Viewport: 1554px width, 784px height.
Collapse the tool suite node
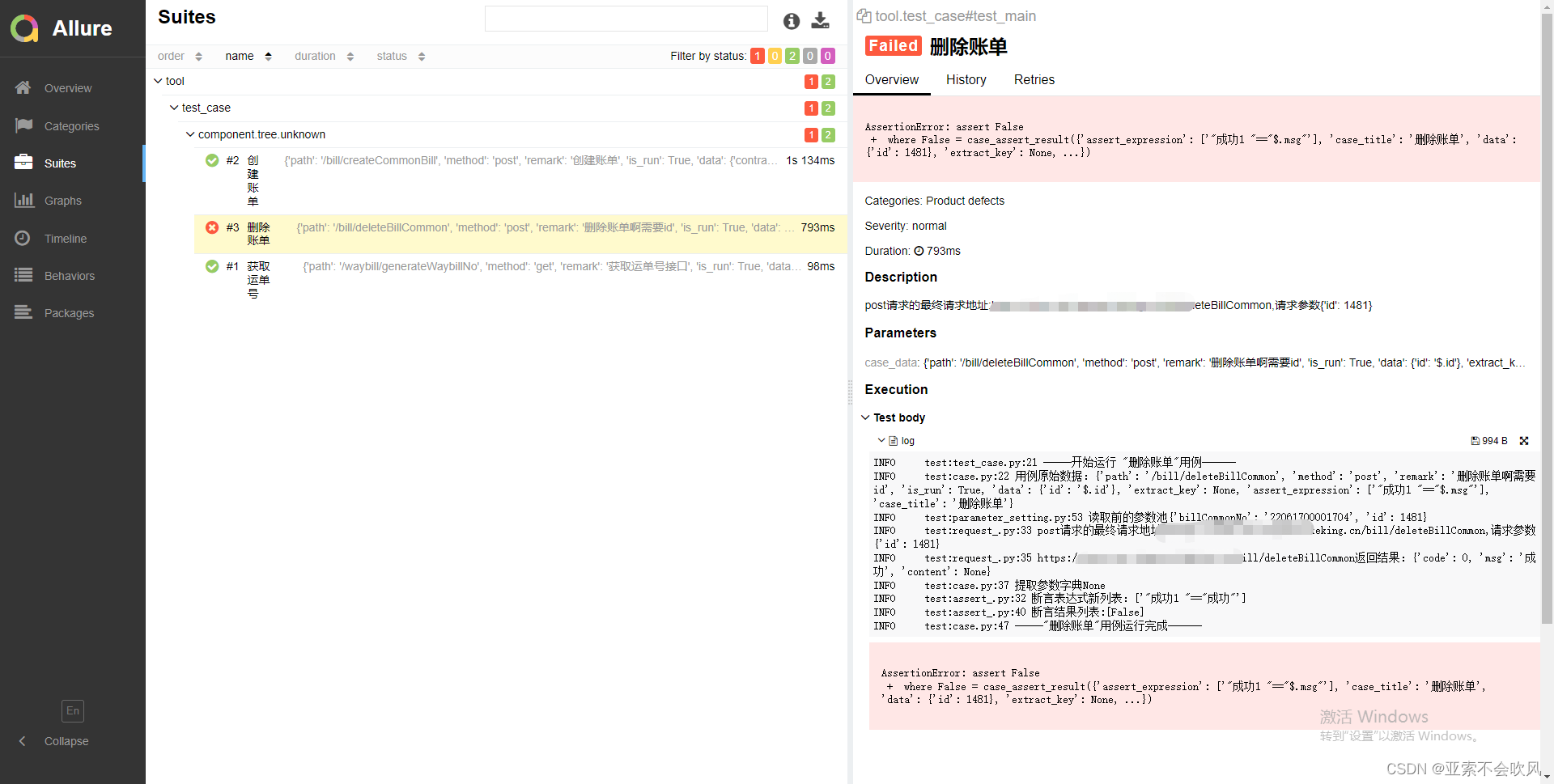[x=158, y=81]
